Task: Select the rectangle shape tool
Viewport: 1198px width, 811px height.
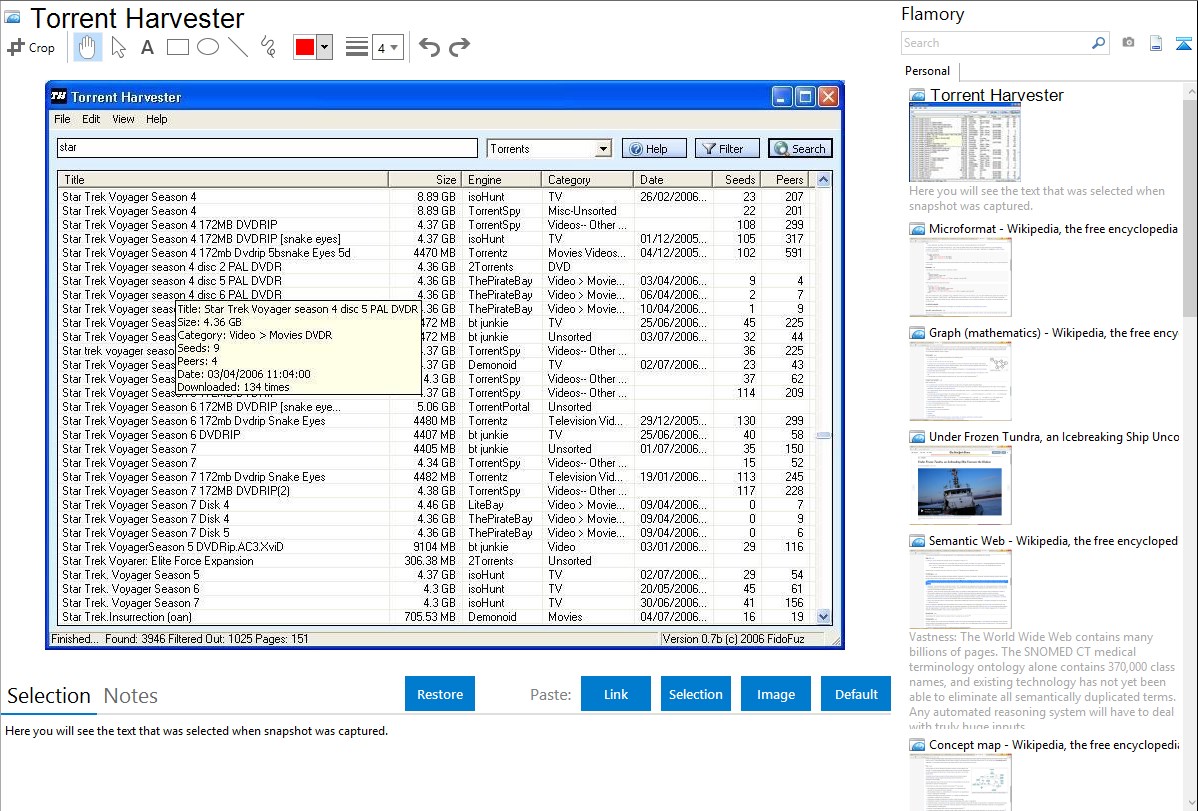Action: coord(177,47)
